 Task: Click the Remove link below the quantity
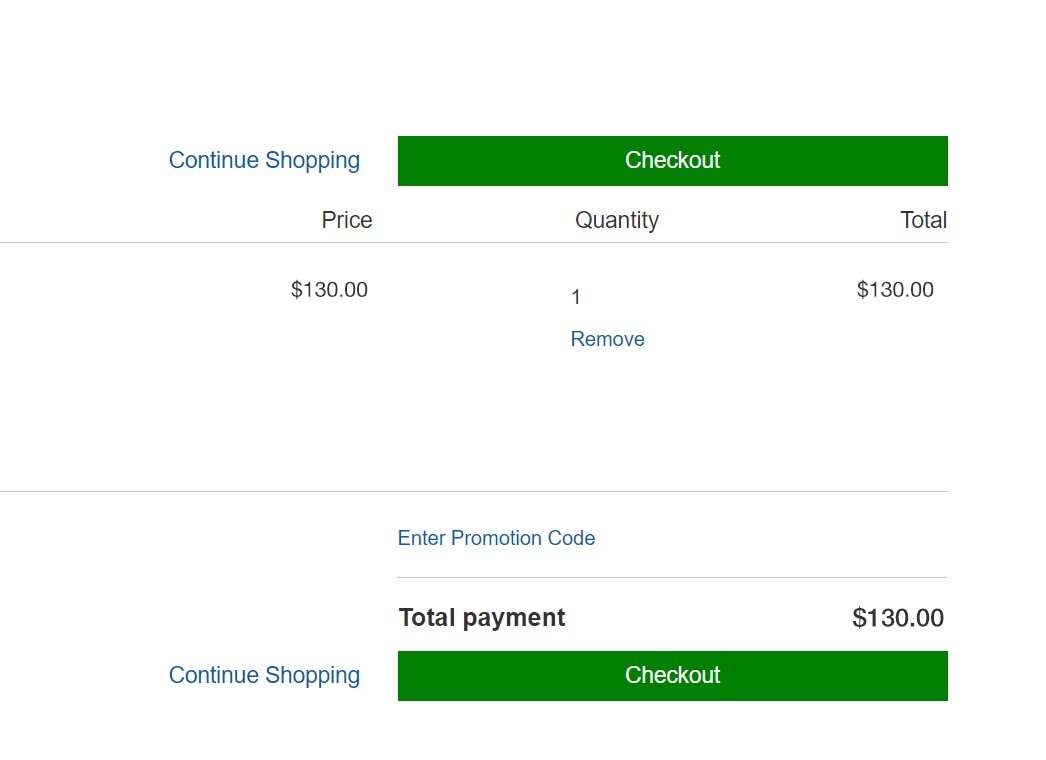pos(607,339)
